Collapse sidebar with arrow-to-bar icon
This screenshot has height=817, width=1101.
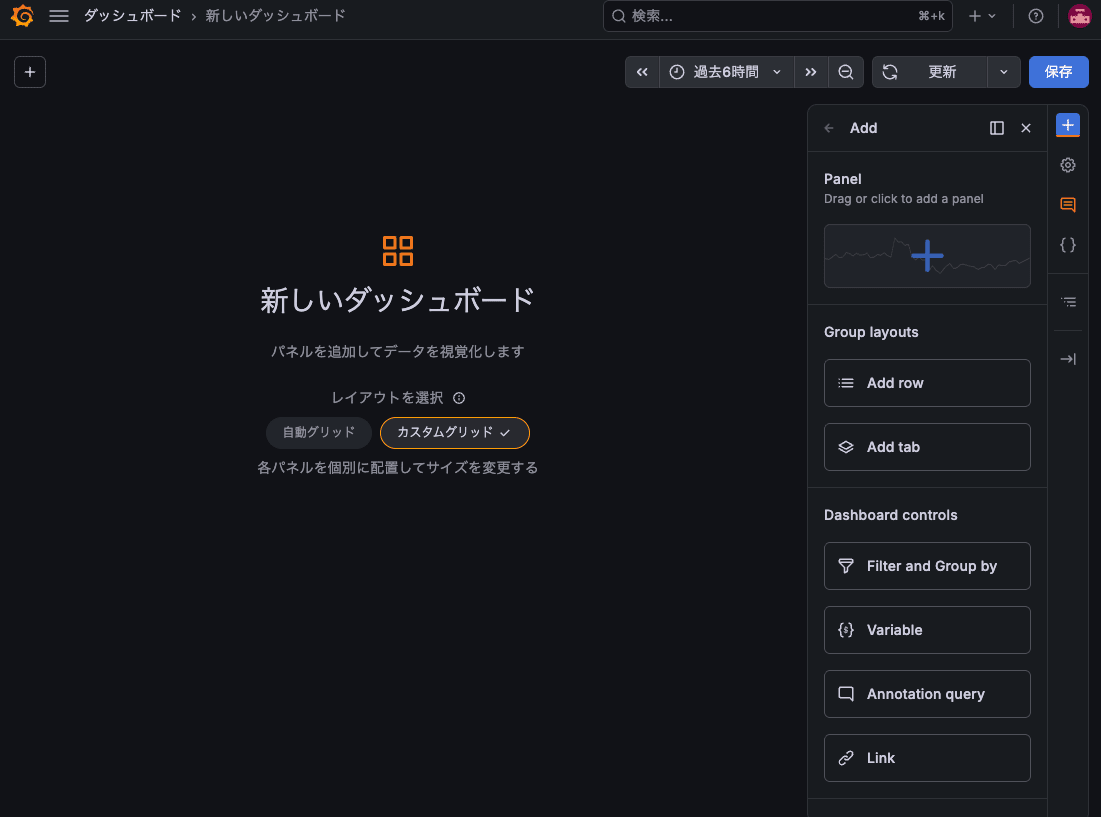click(1067, 359)
